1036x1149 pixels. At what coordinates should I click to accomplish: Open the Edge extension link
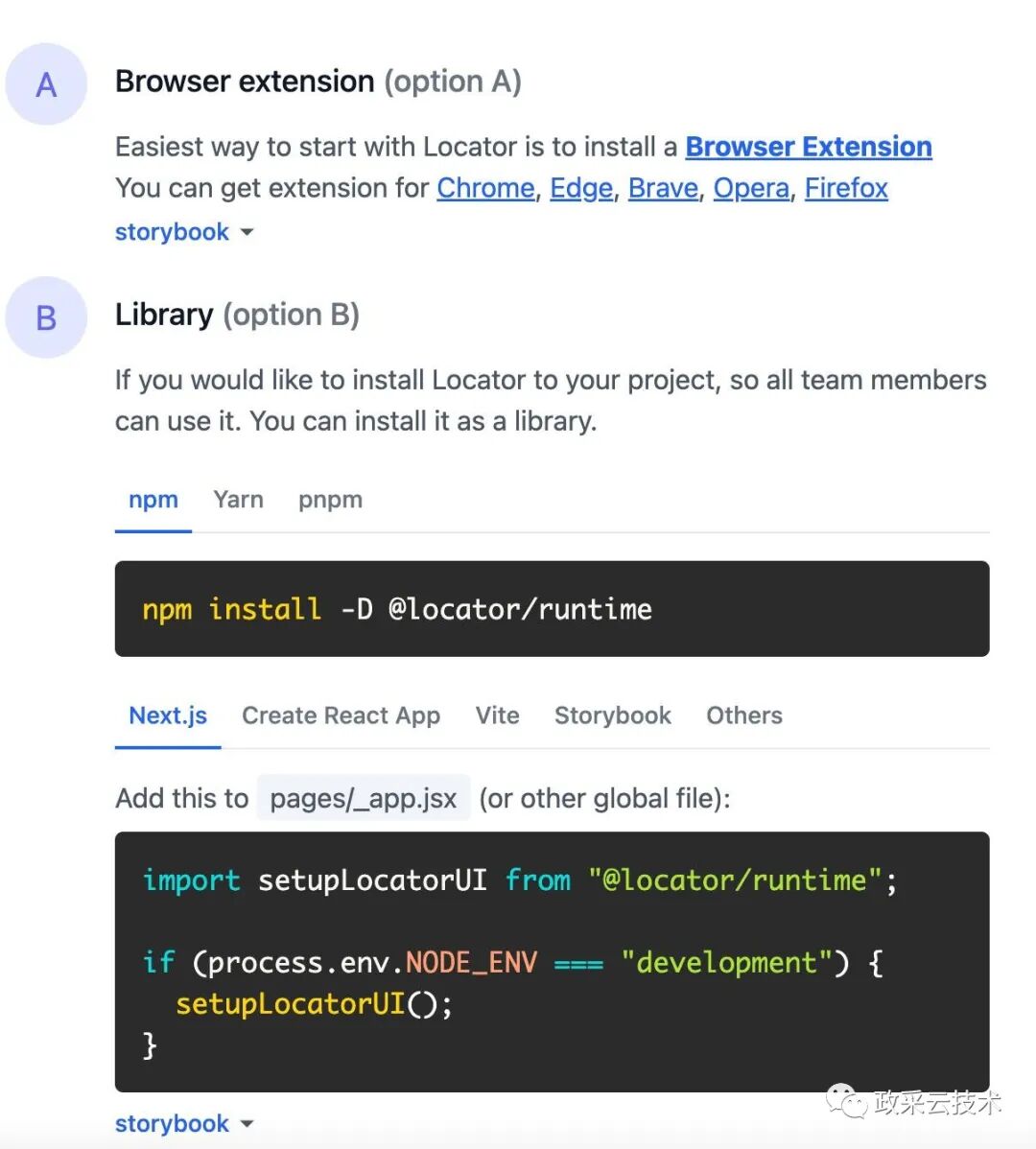[581, 188]
